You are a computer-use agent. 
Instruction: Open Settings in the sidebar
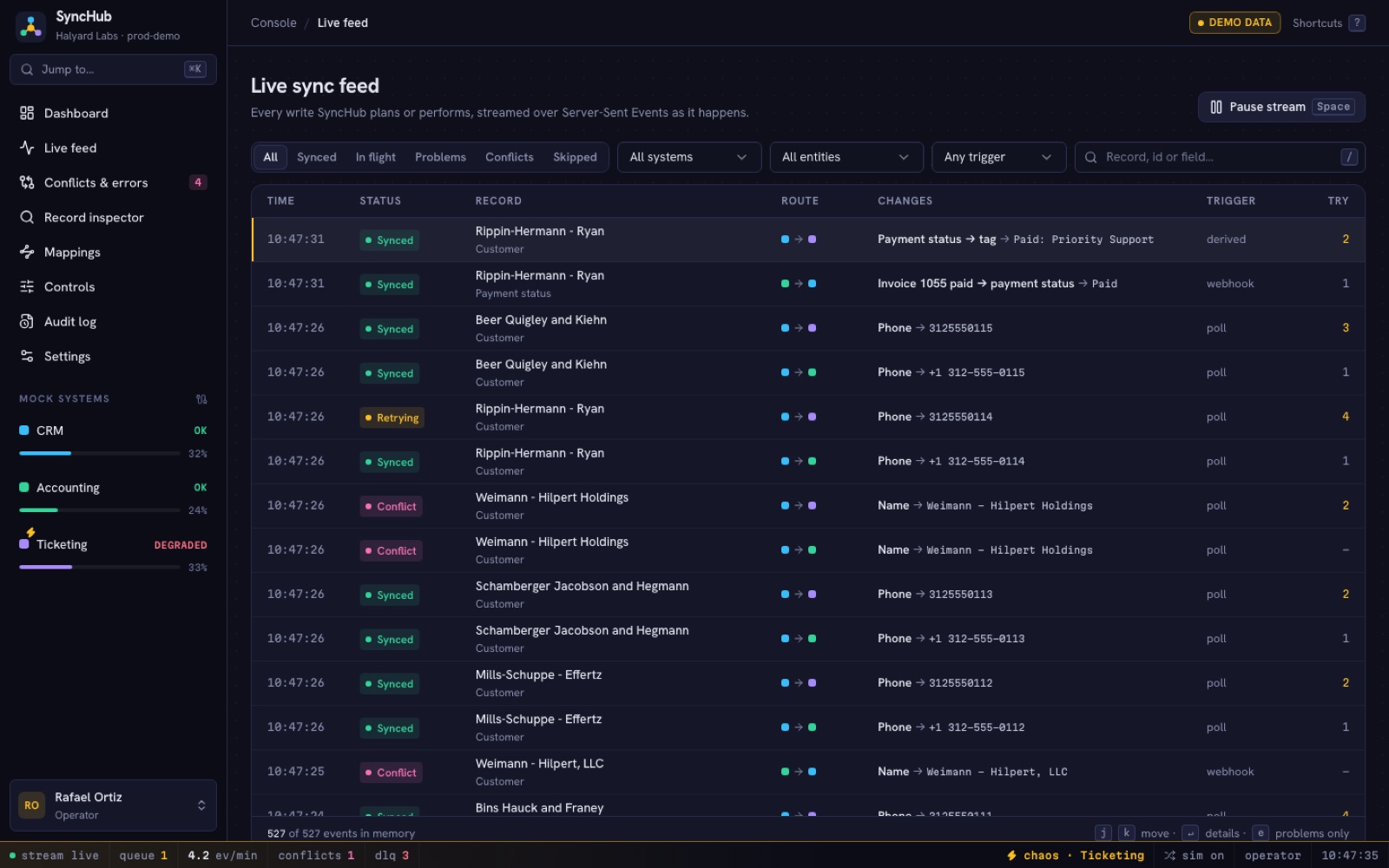click(x=113, y=356)
